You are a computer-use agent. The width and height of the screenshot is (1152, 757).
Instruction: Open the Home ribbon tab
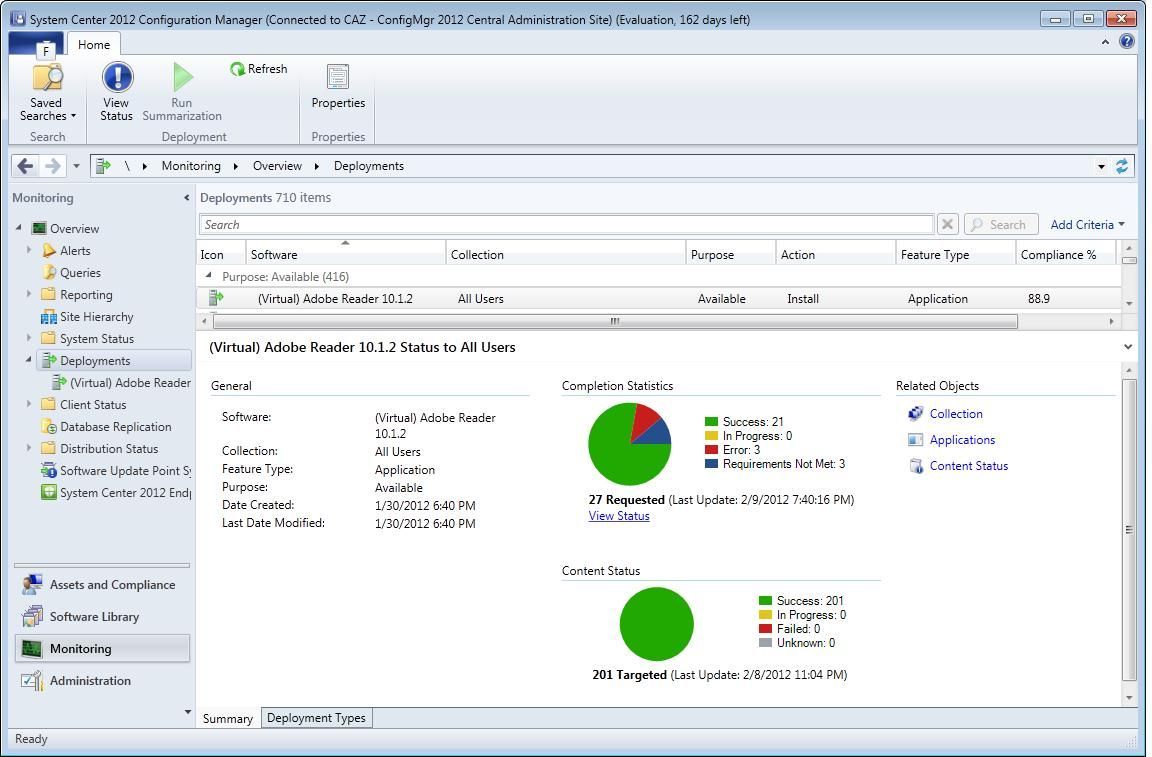pyautogui.click(x=94, y=45)
